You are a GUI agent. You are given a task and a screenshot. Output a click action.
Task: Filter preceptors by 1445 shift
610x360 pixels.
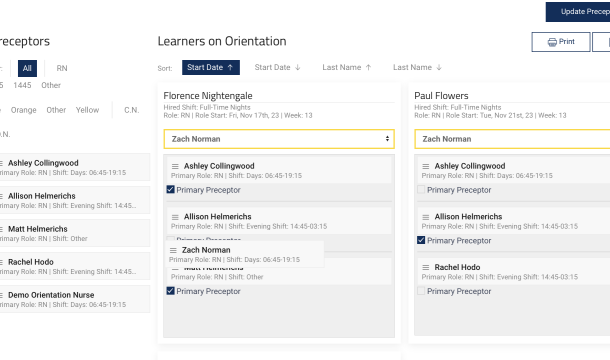[22, 85]
